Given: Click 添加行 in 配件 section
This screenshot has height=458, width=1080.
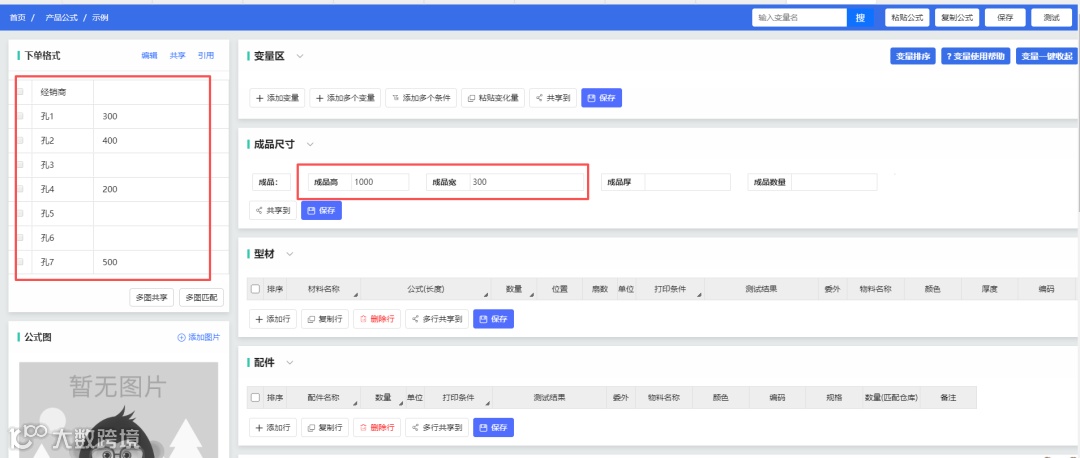Looking at the screenshot, I should [273, 427].
